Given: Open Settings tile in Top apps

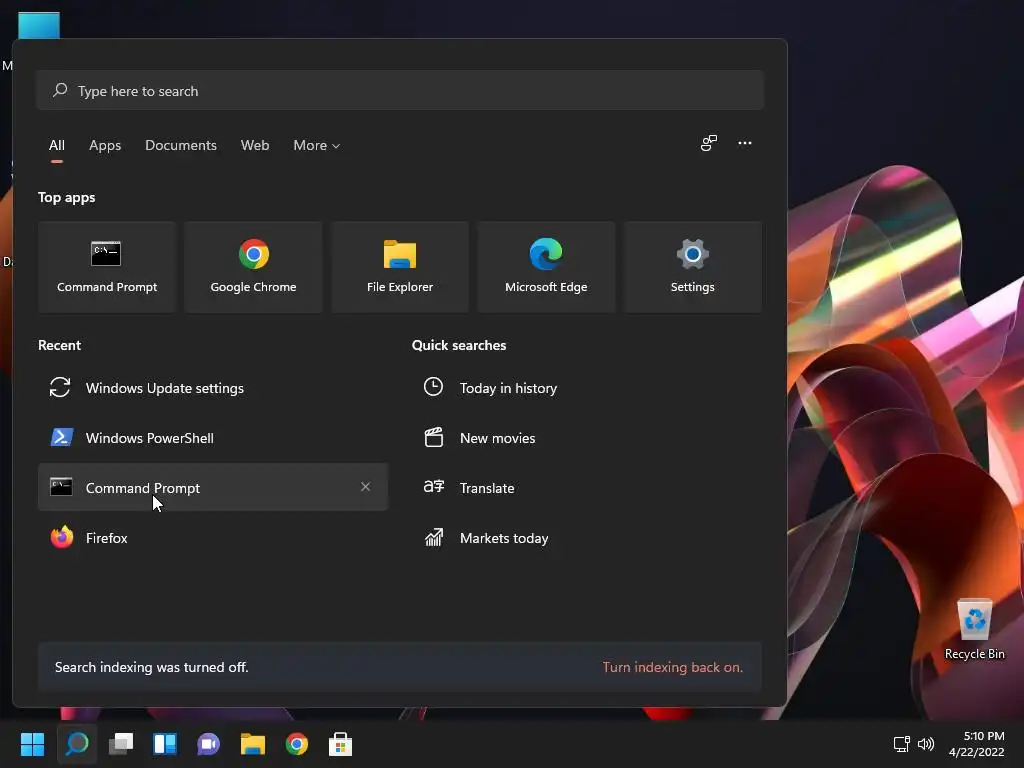Looking at the screenshot, I should click(692, 267).
